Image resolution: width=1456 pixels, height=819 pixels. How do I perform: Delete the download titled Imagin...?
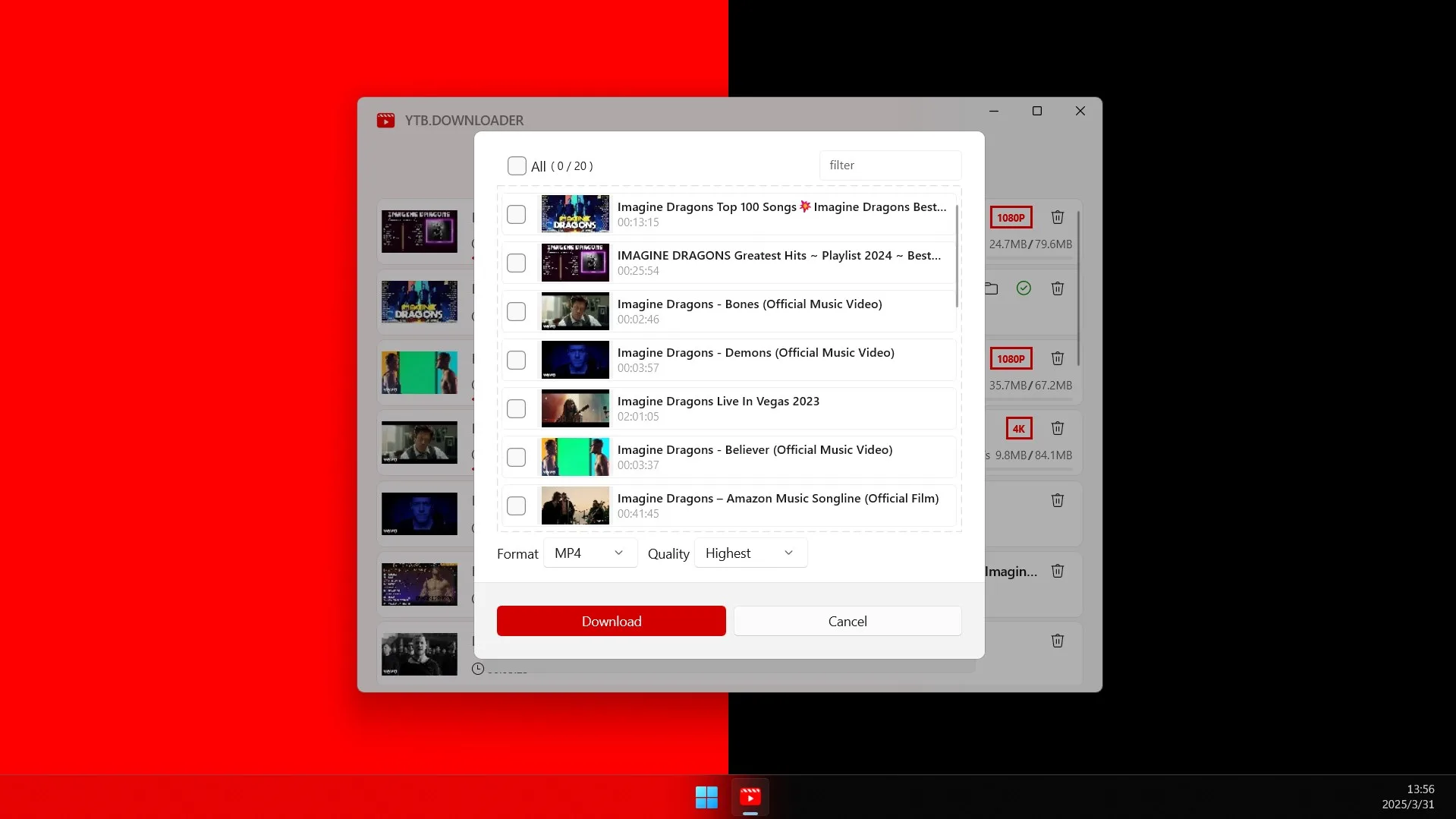point(1057,571)
